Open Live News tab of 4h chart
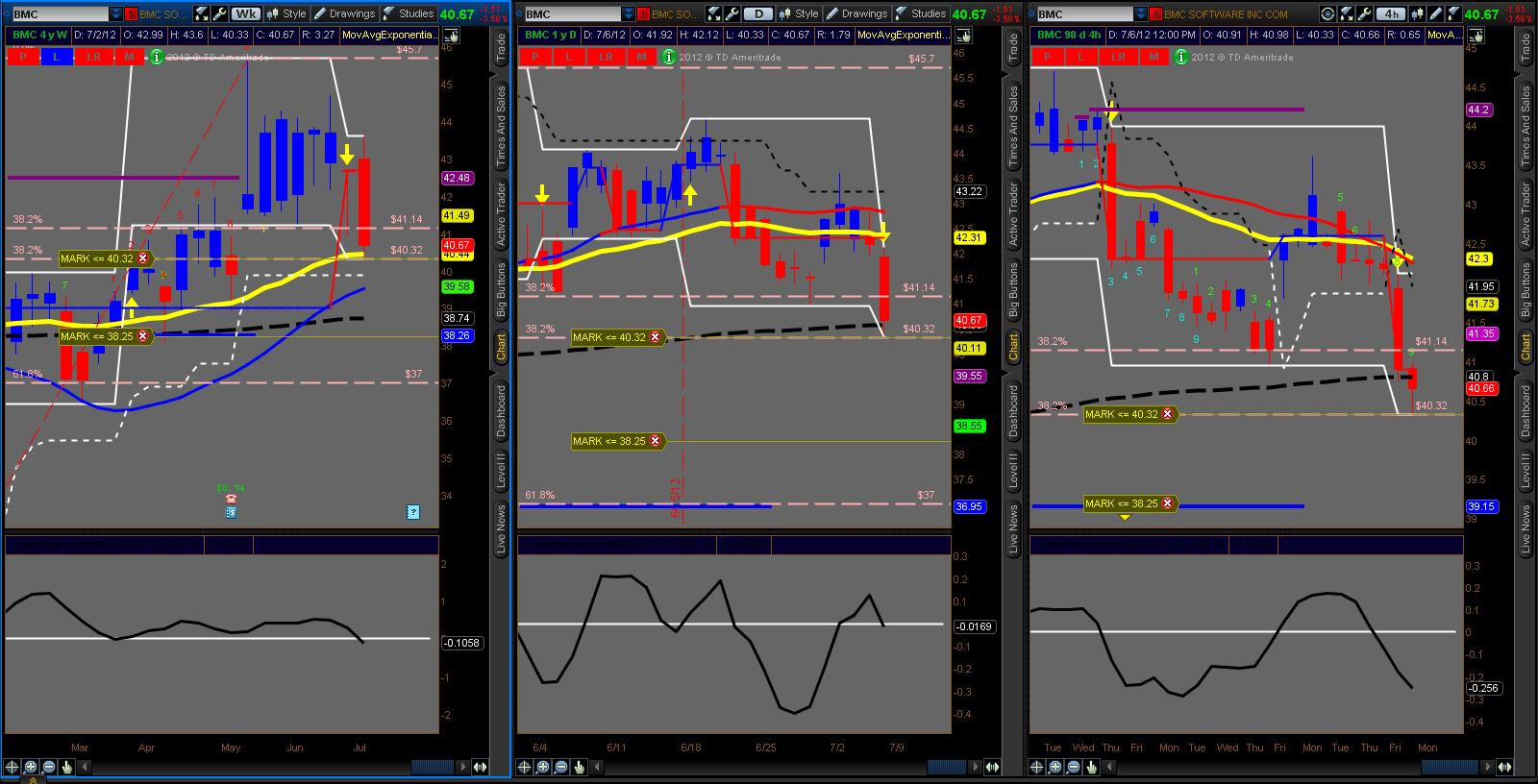This screenshot has height=784, width=1538. point(1526,527)
